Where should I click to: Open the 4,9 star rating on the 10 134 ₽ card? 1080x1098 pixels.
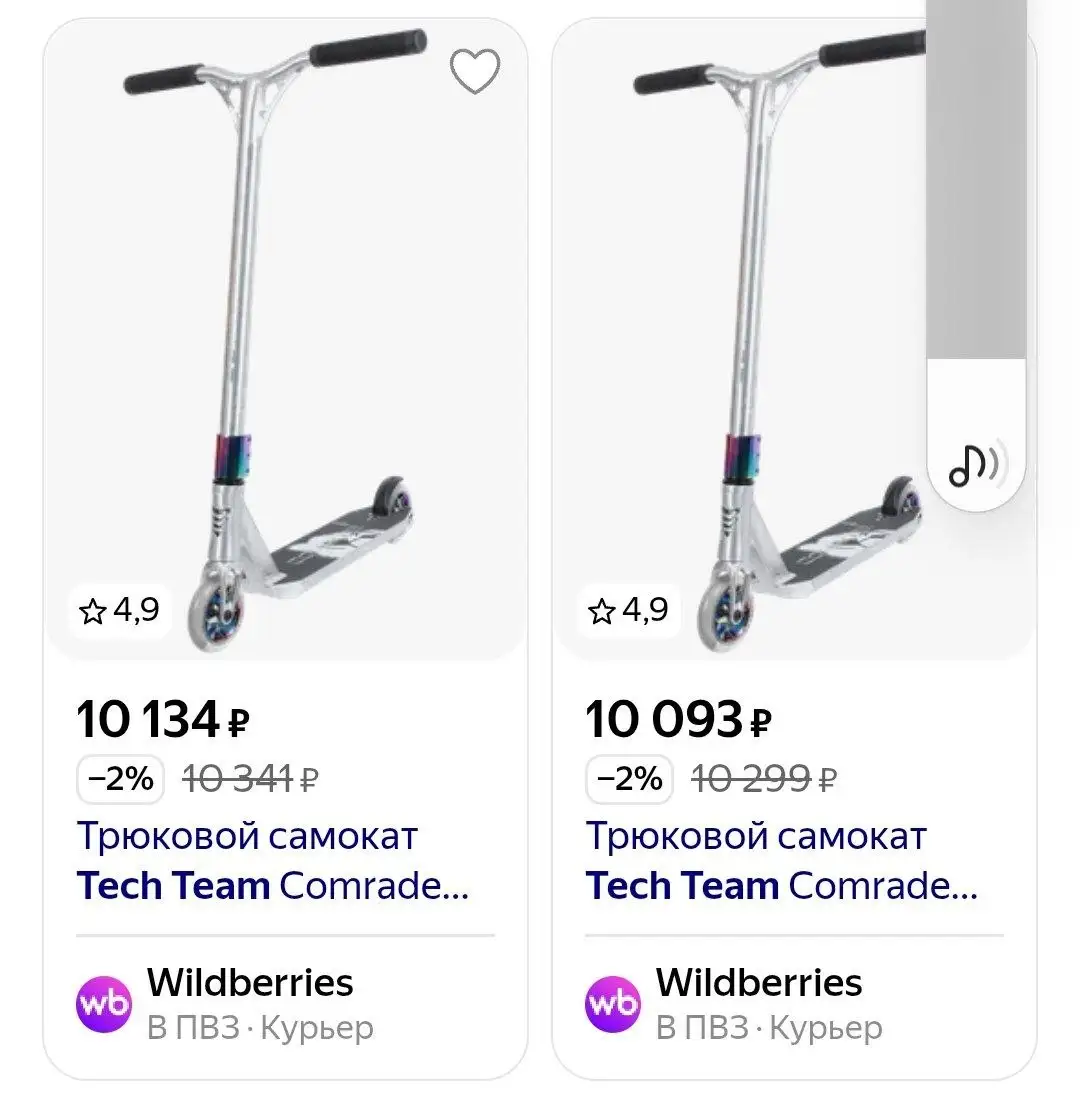pyautogui.click(x=120, y=610)
